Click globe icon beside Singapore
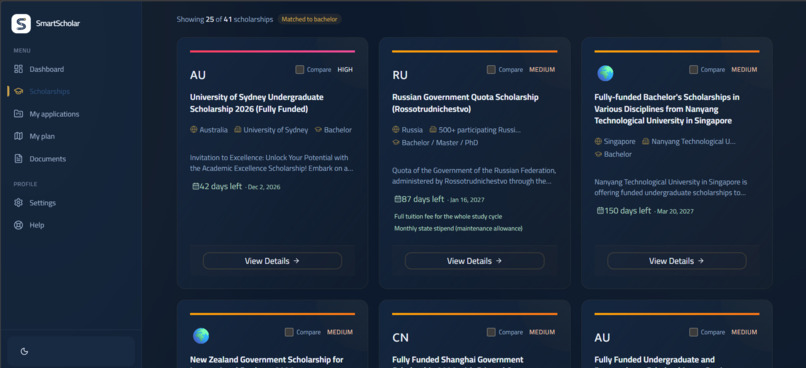 (598, 141)
